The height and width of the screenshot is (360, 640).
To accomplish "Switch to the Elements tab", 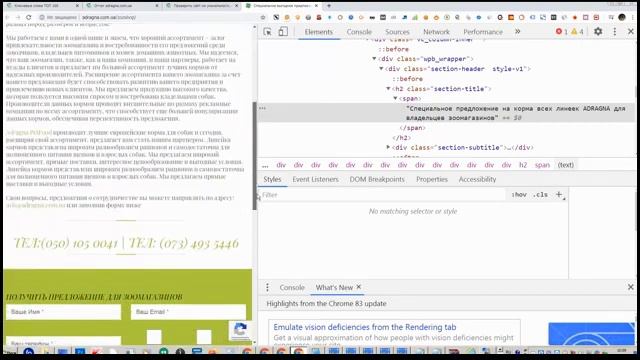I will [x=319, y=32].
